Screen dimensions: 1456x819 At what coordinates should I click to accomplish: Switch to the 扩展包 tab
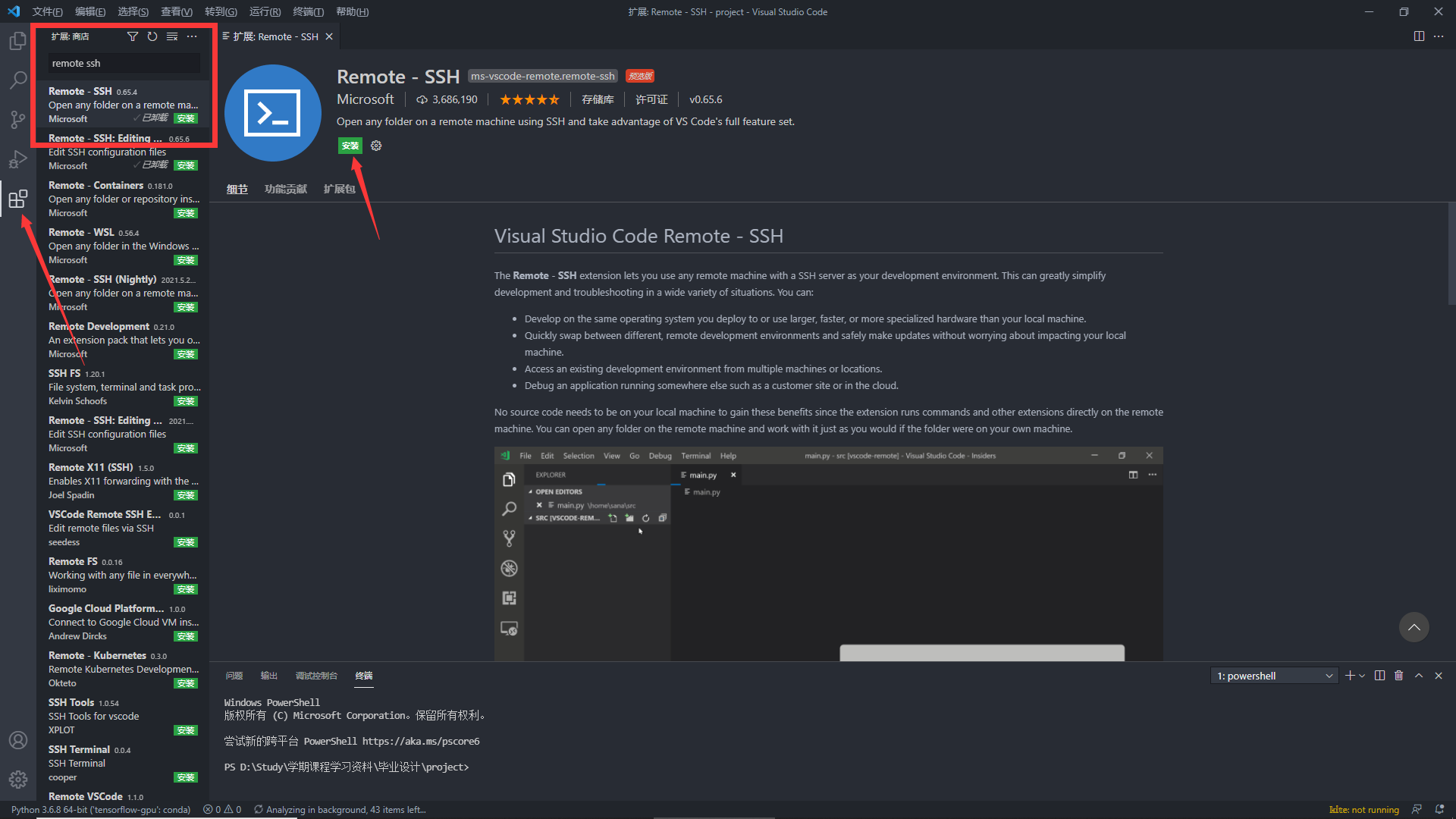click(x=339, y=189)
